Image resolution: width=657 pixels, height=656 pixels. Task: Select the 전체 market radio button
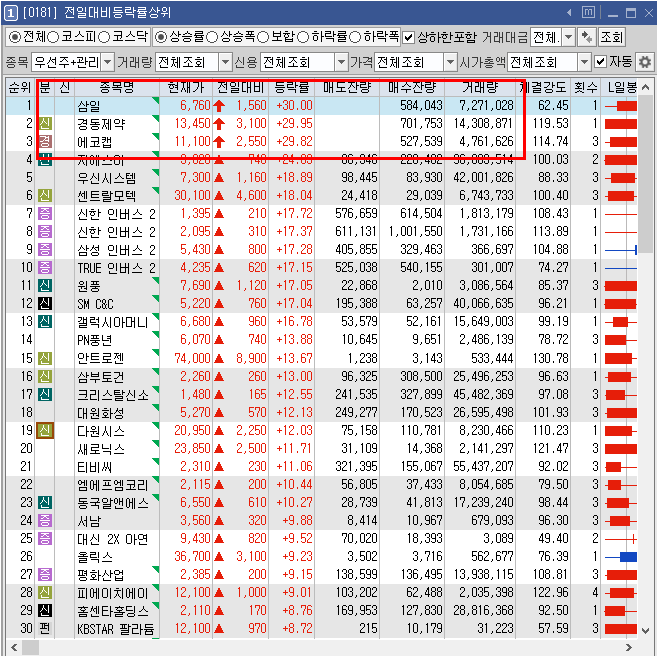(x=15, y=37)
